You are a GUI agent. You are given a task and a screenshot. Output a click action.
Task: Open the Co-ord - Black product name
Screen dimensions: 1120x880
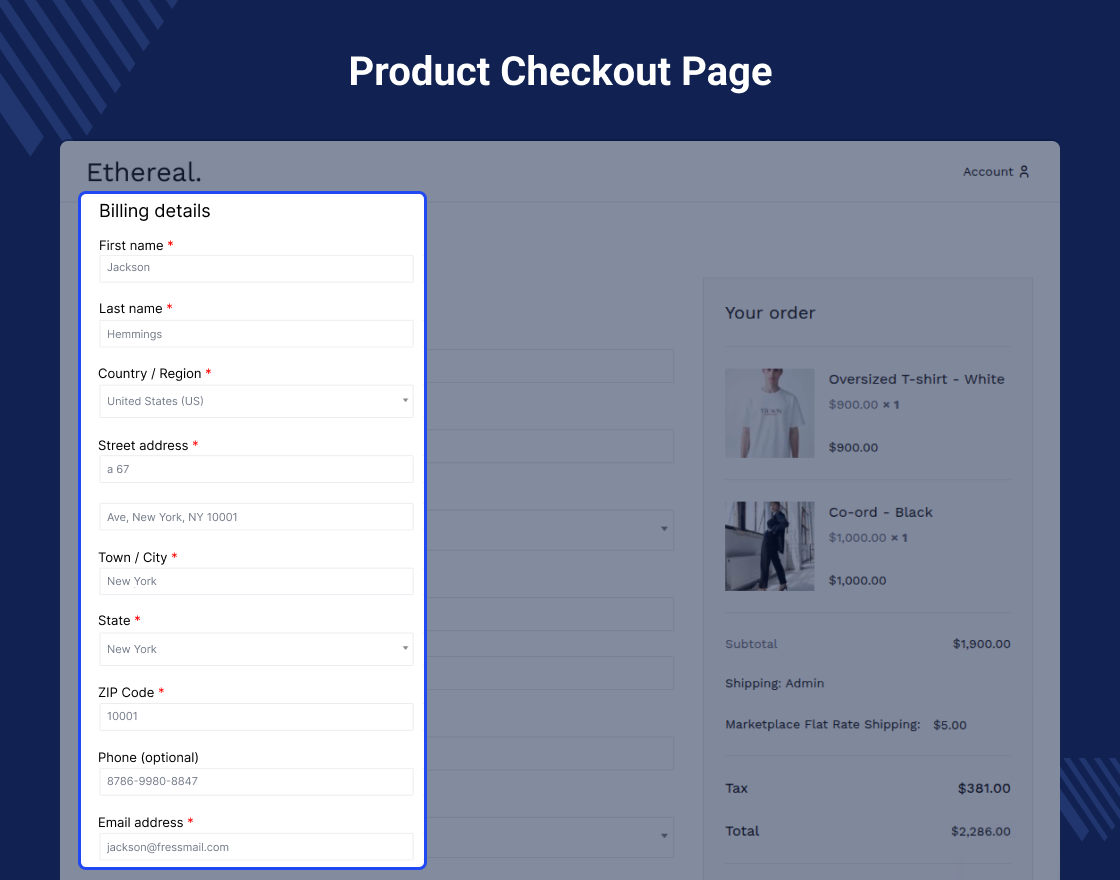[880, 512]
